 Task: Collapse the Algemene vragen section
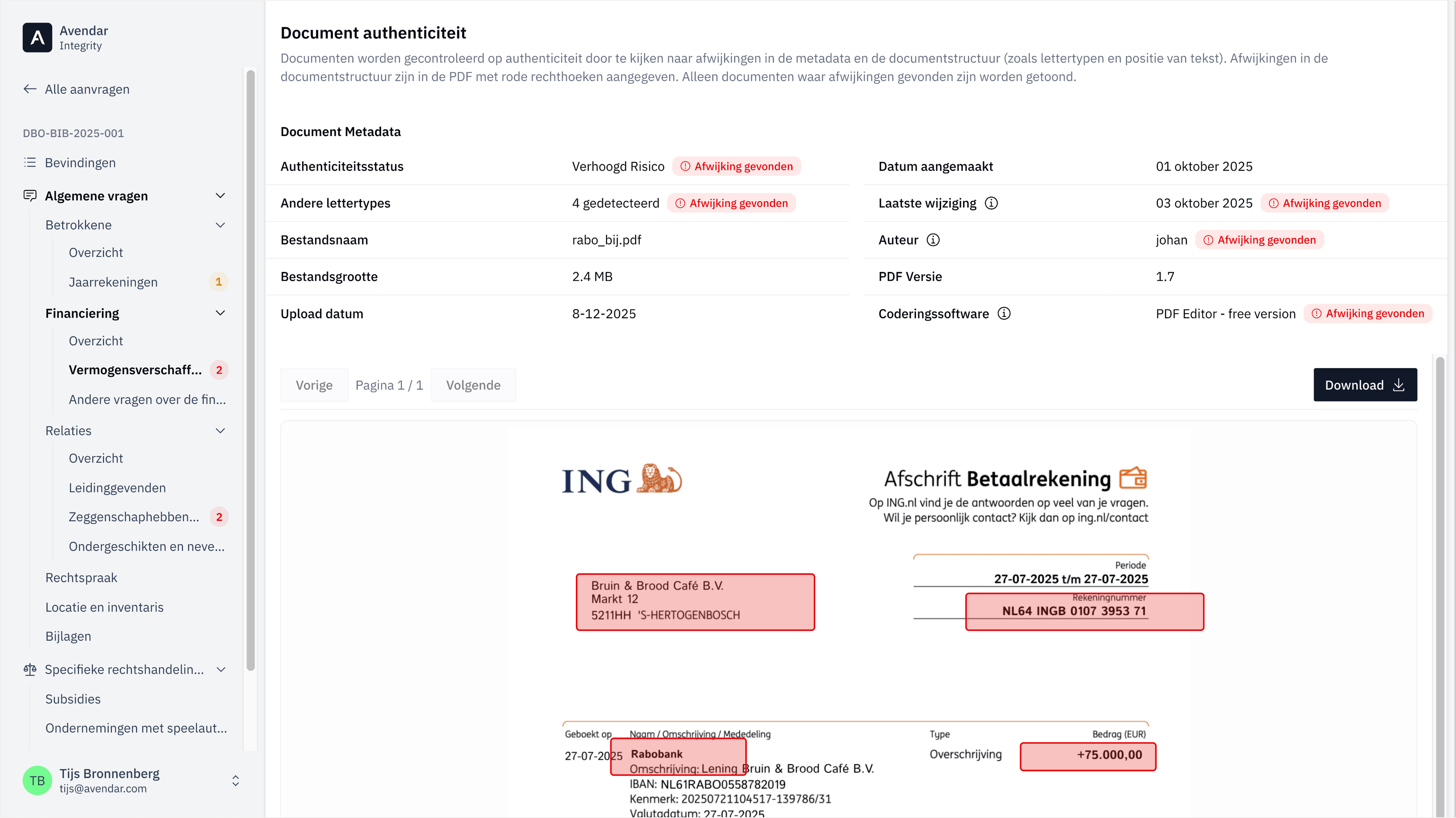(x=220, y=196)
